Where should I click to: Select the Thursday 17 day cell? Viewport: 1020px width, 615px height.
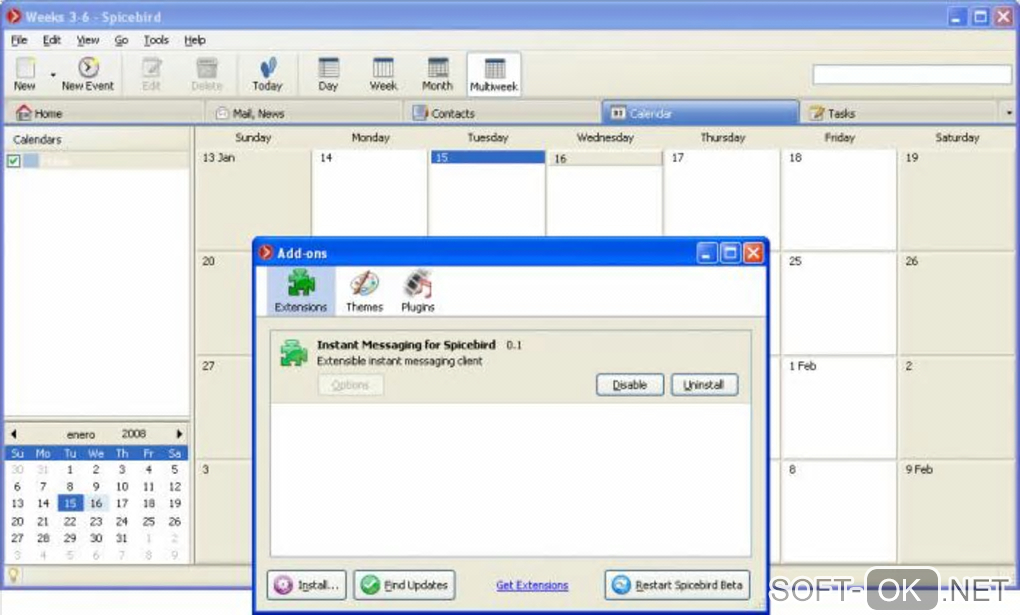(x=721, y=193)
